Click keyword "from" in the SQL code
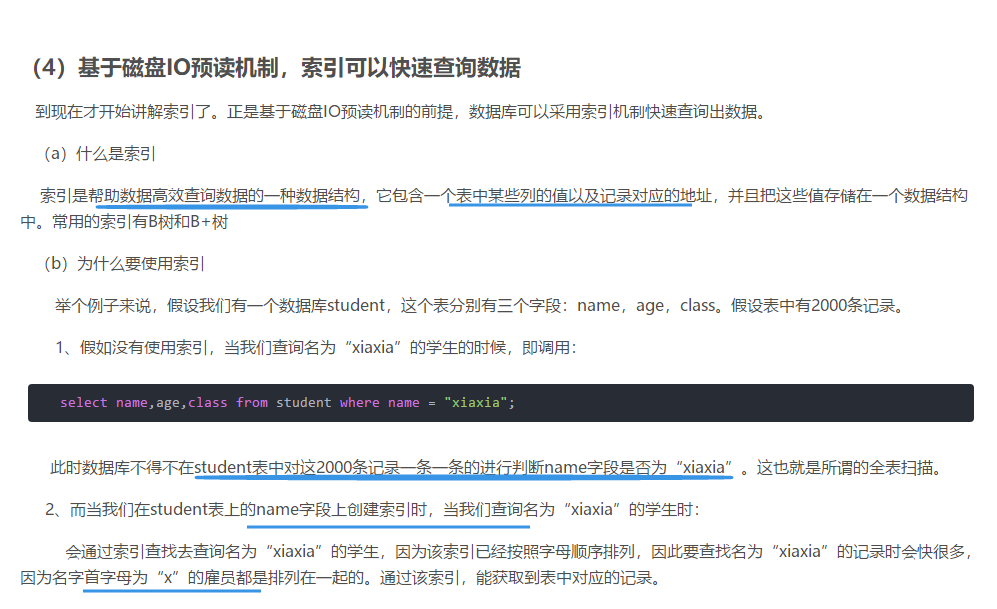 coord(252,402)
